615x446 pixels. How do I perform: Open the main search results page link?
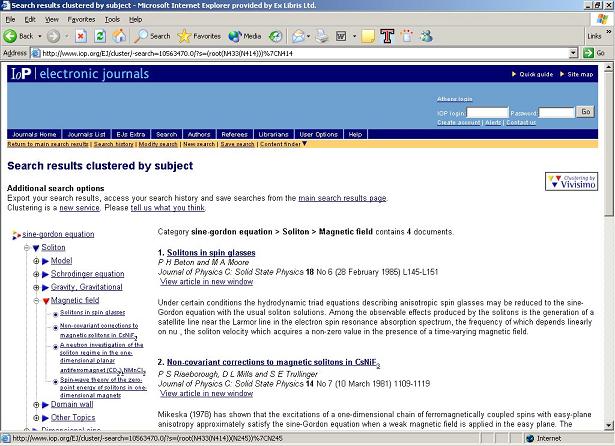[342, 198]
